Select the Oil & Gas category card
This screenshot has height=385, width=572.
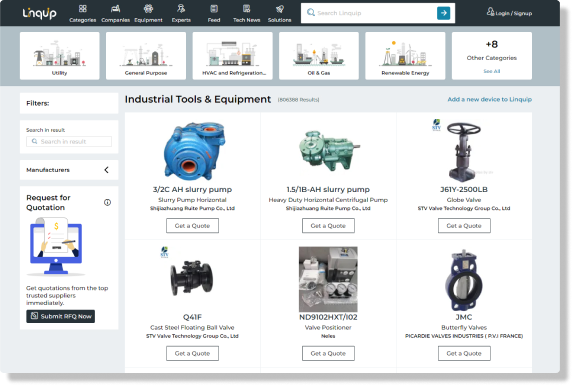(319, 55)
